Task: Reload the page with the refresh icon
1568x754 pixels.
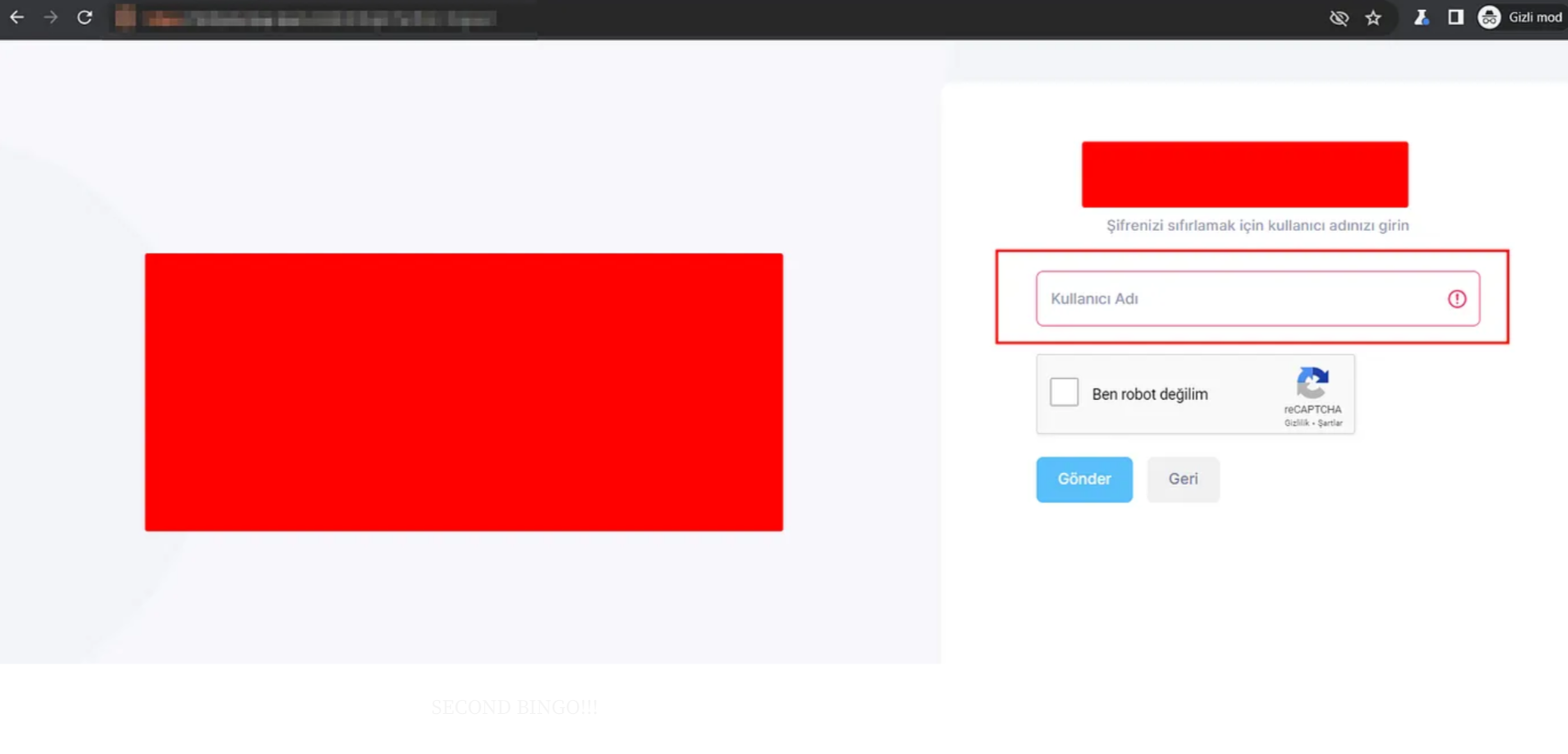Action: tap(84, 17)
